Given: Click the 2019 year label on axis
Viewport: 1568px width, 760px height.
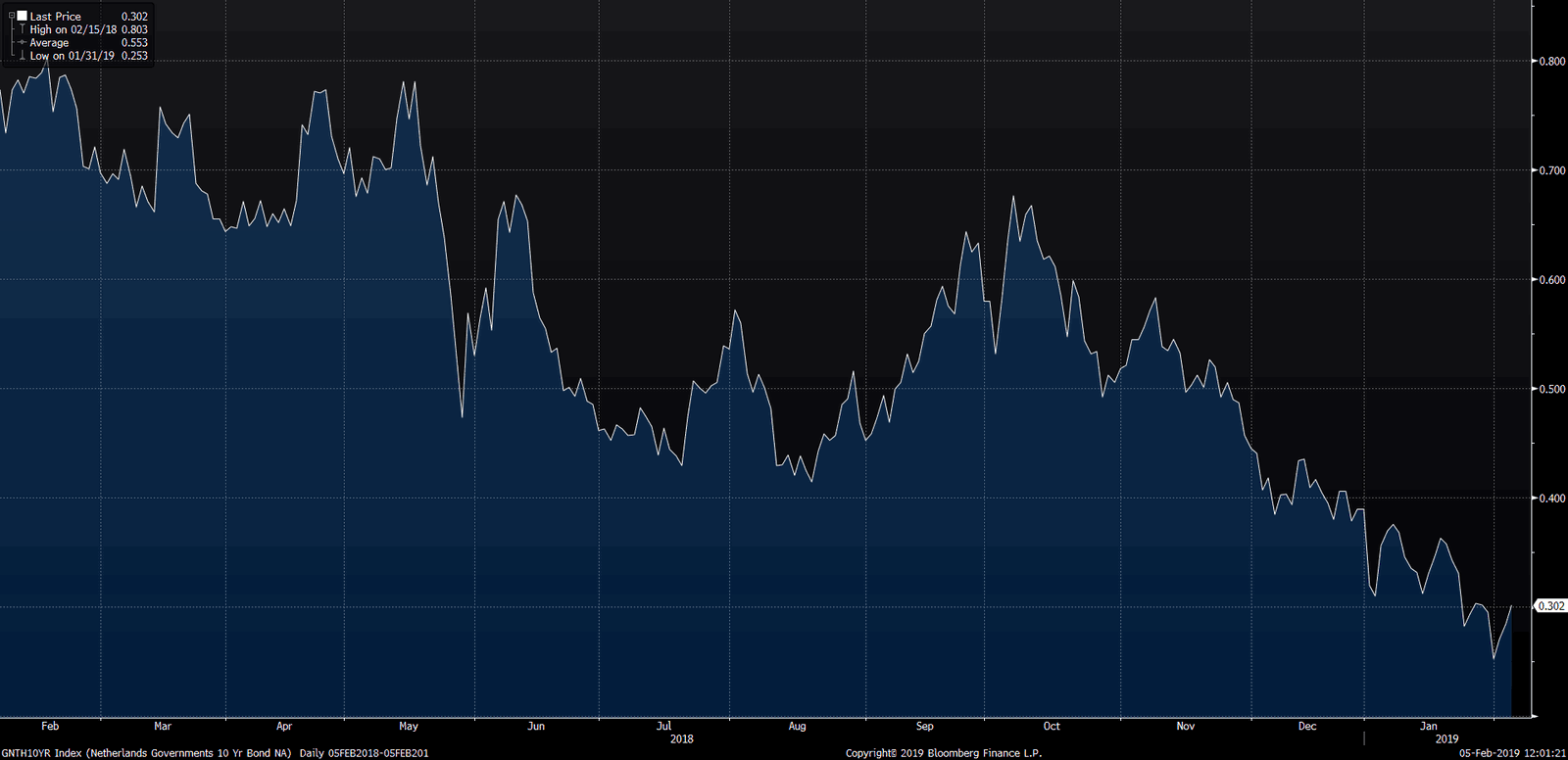Looking at the screenshot, I should click(x=1446, y=739).
